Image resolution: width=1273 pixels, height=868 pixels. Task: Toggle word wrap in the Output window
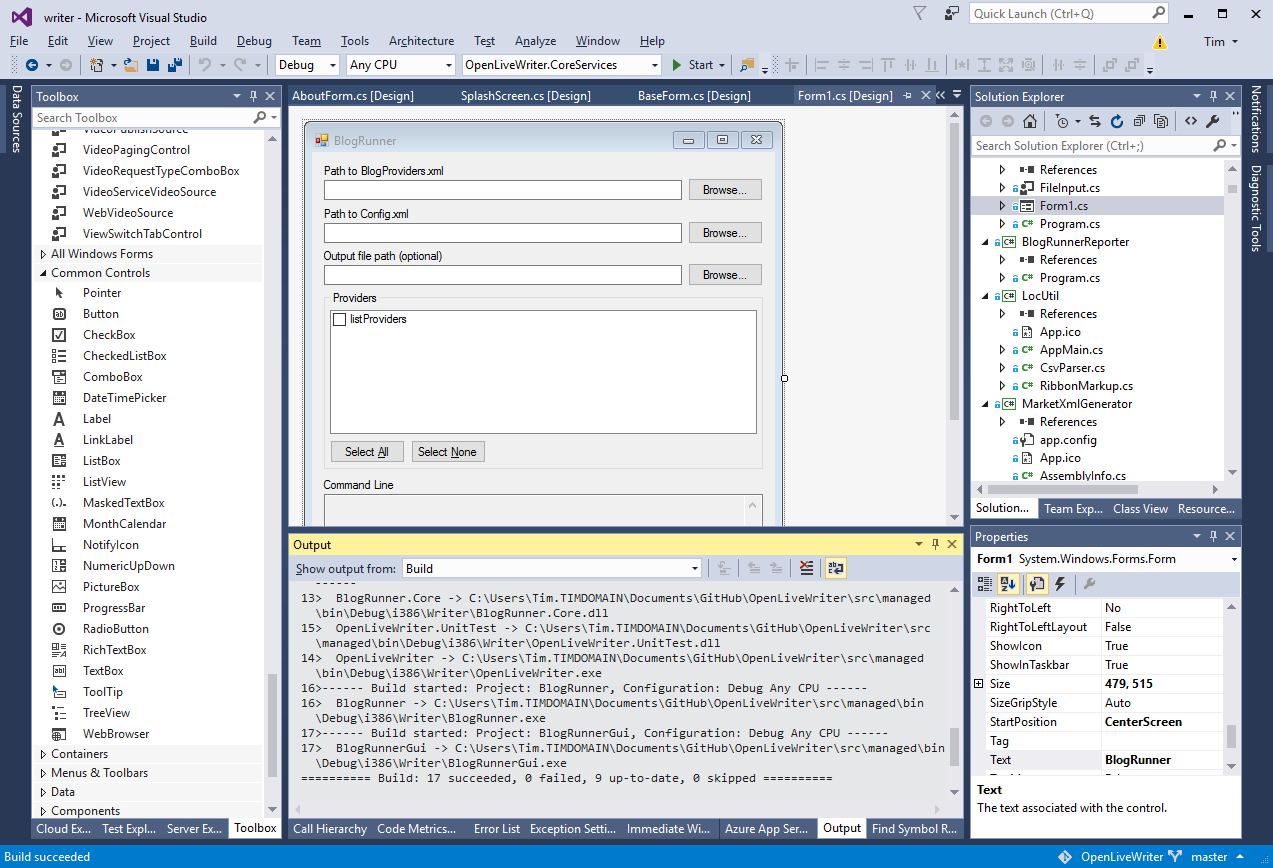835,569
